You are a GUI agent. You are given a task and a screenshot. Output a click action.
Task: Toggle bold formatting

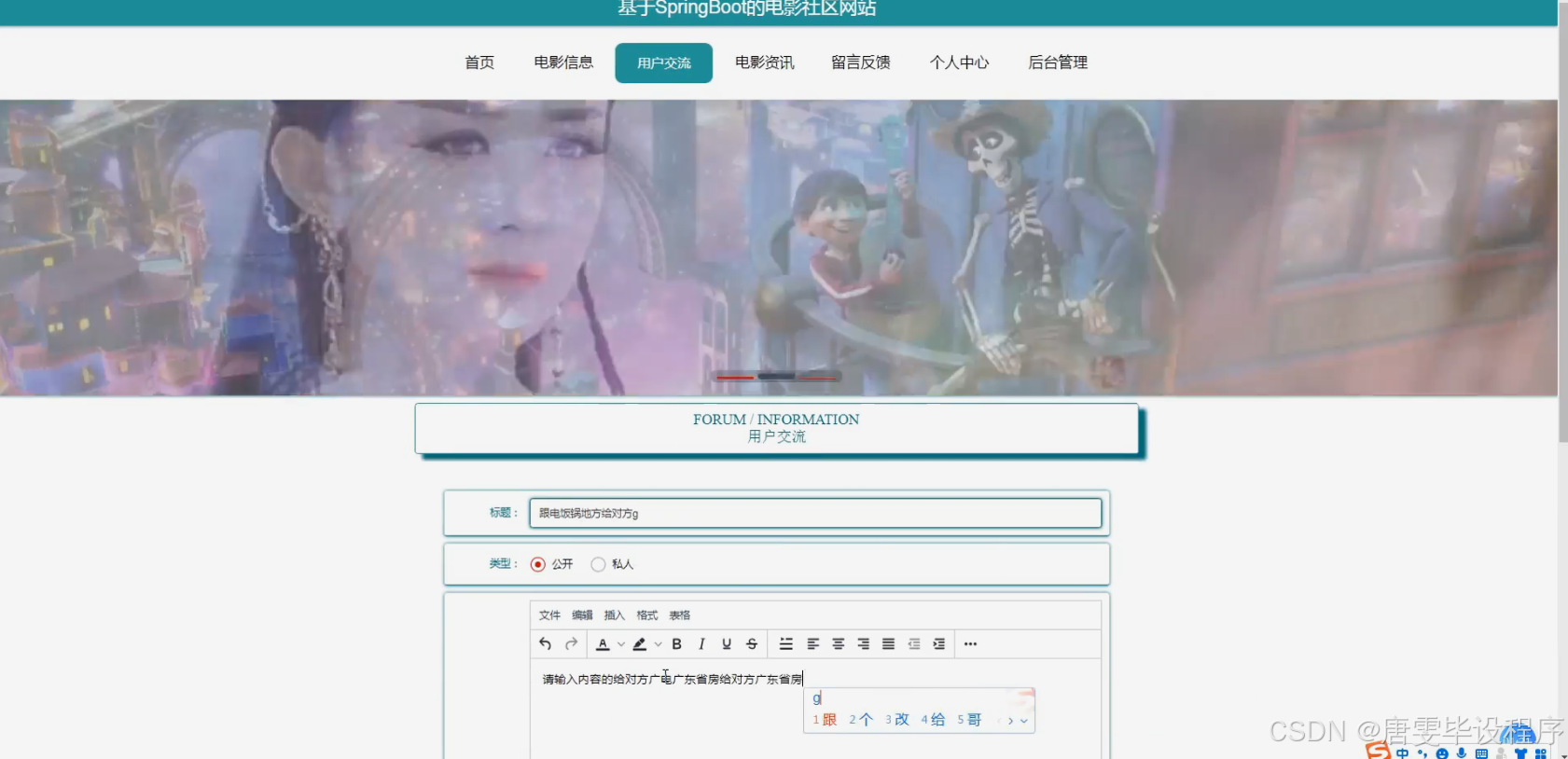click(677, 643)
